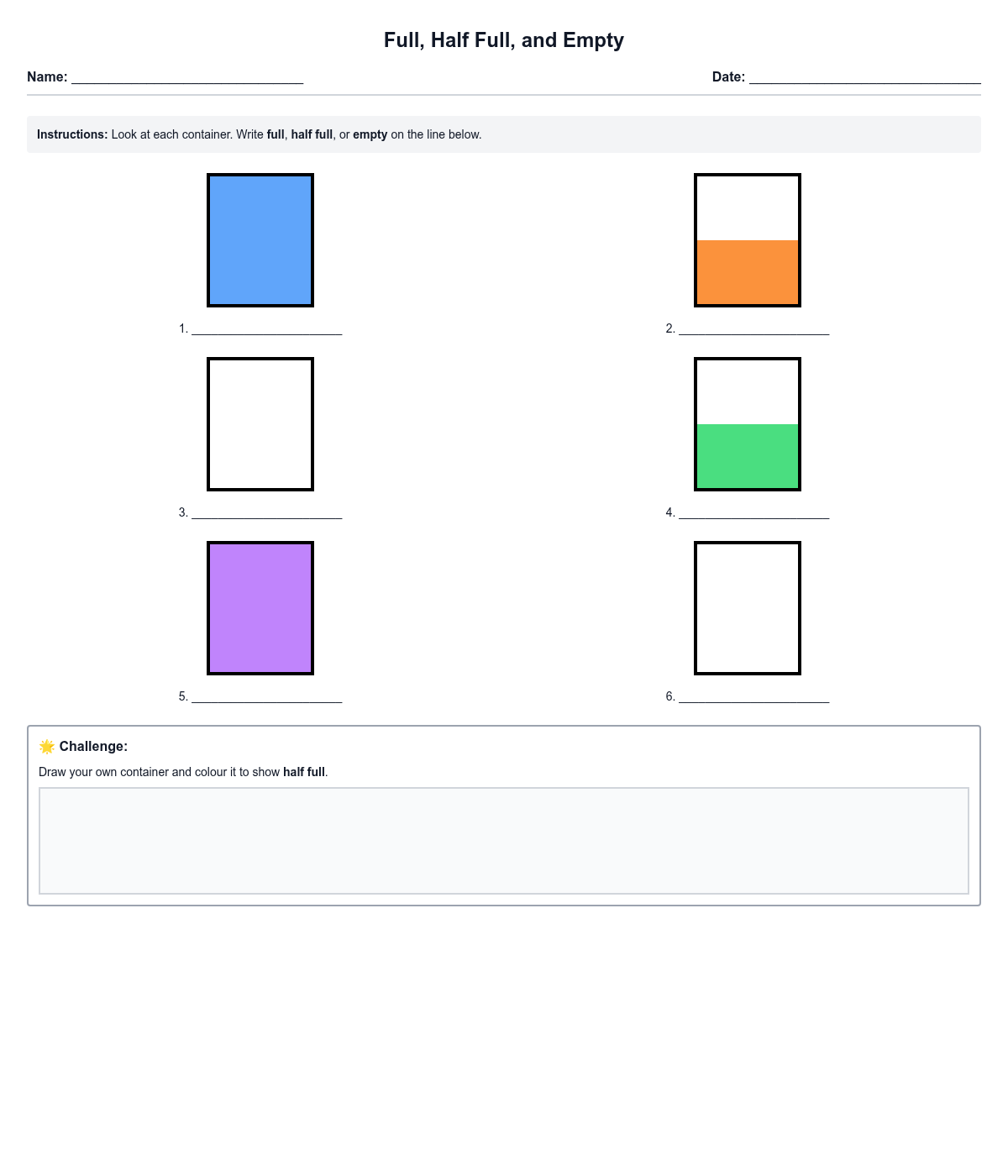Click answer line number 6
The width and height of the screenshot is (1008, 1176).
tap(753, 696)
